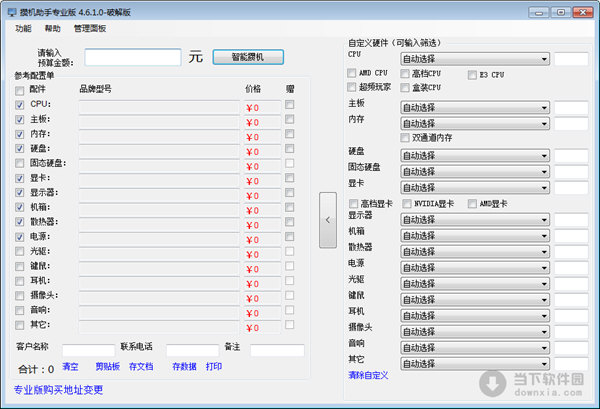This screenshot has height=409, width=600.
Task: Maximize the 攒机助手 window
Action: [561, 13]
